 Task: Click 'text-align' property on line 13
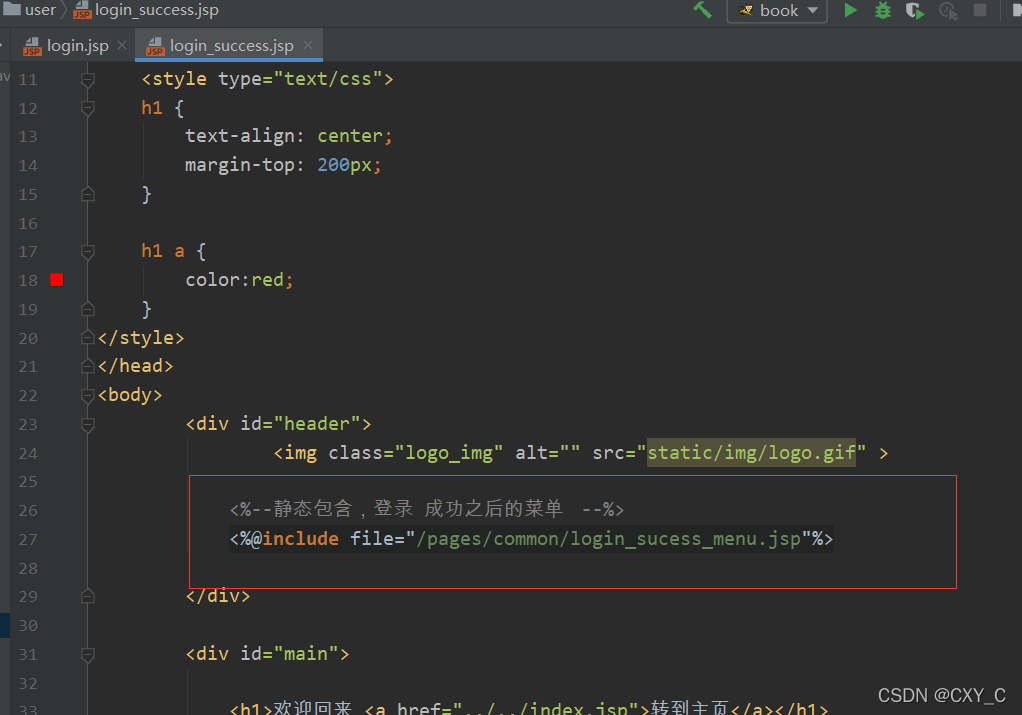tap(241, 136)
